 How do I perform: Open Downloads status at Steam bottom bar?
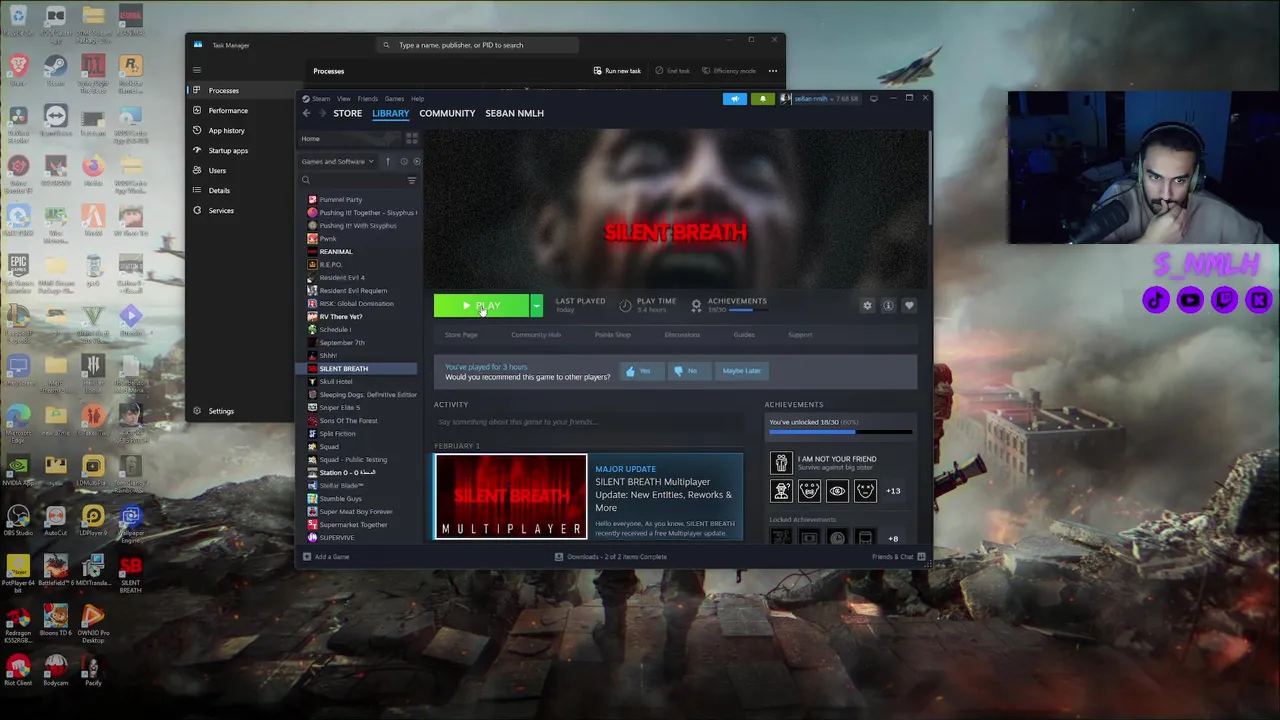tap(611, 557)
